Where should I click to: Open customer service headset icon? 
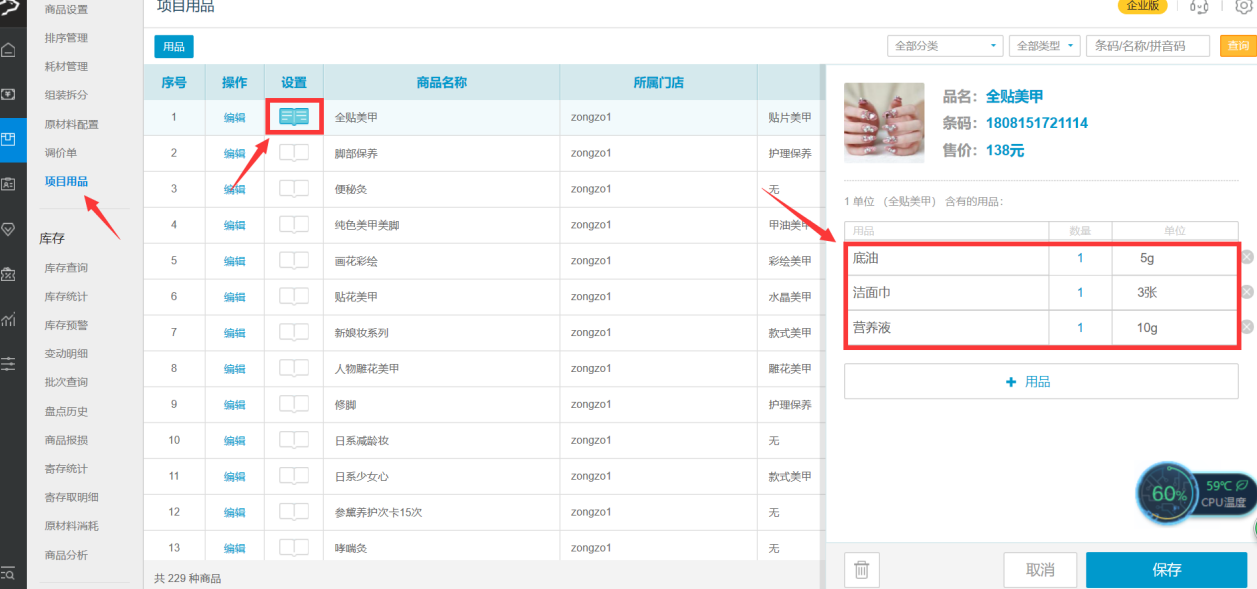[1198, 7]
